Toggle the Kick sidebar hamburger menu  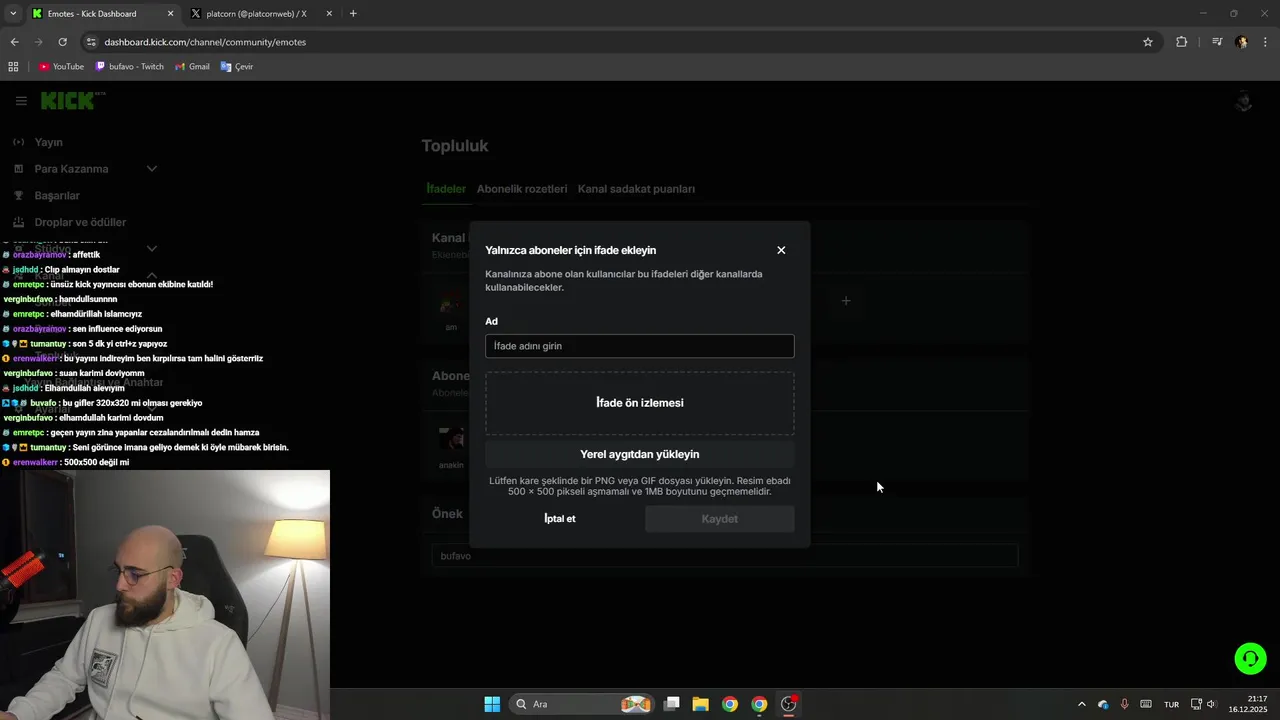[x=21, y=101]
